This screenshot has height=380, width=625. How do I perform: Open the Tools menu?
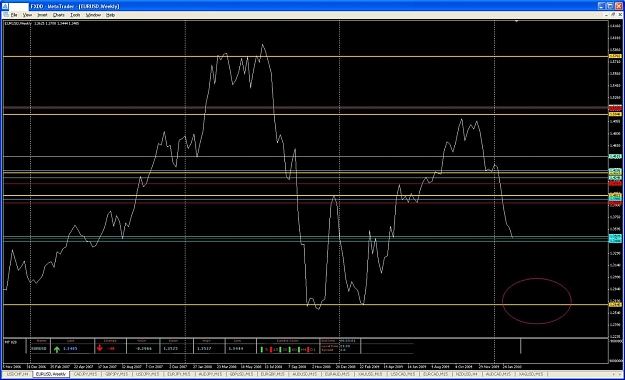coord(75,15)
